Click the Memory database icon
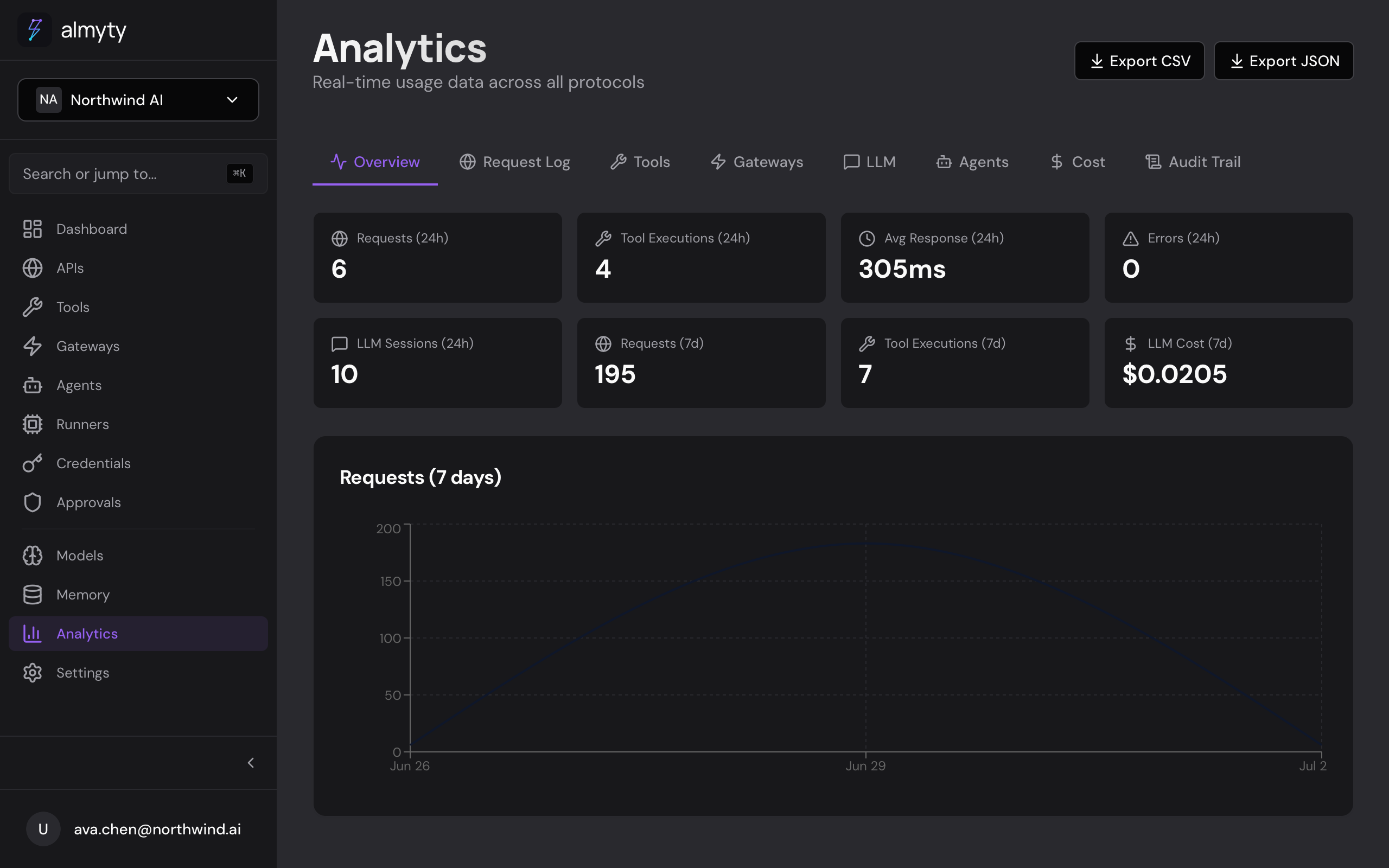1389x868 pixels. pyautogui.click(x=32, y=595)
